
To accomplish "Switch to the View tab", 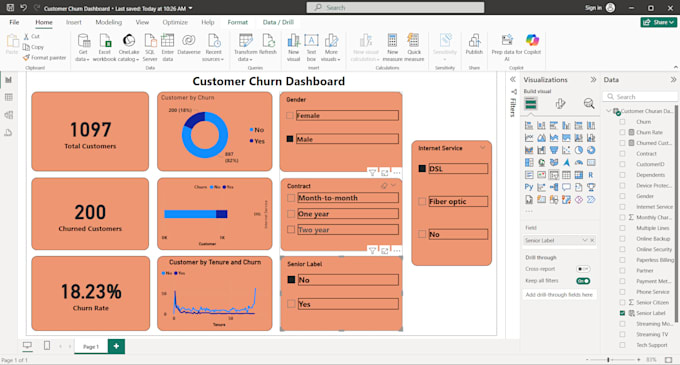I will [x=142, y=22].
